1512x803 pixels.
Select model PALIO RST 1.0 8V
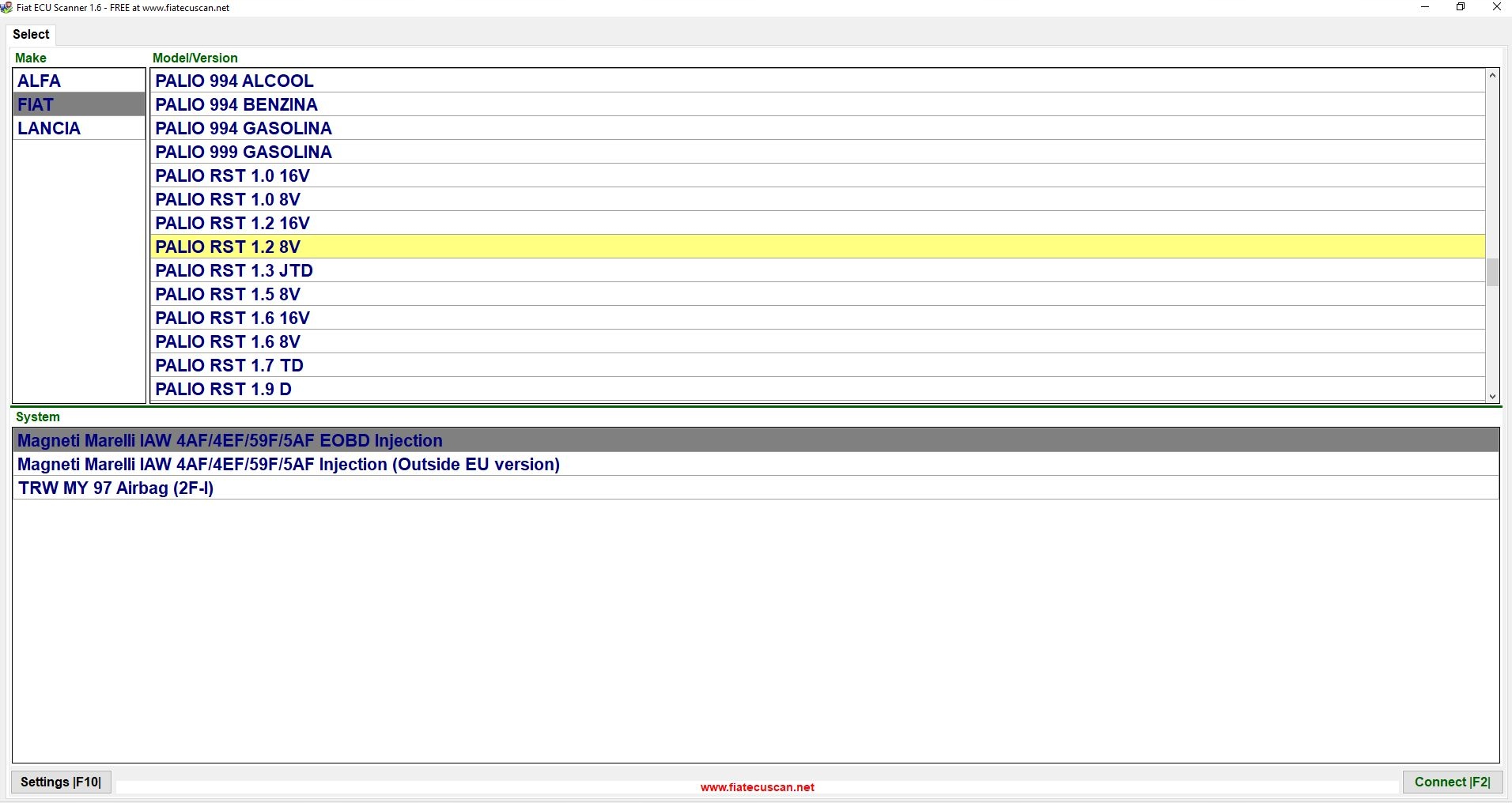(x=818, y=199)
